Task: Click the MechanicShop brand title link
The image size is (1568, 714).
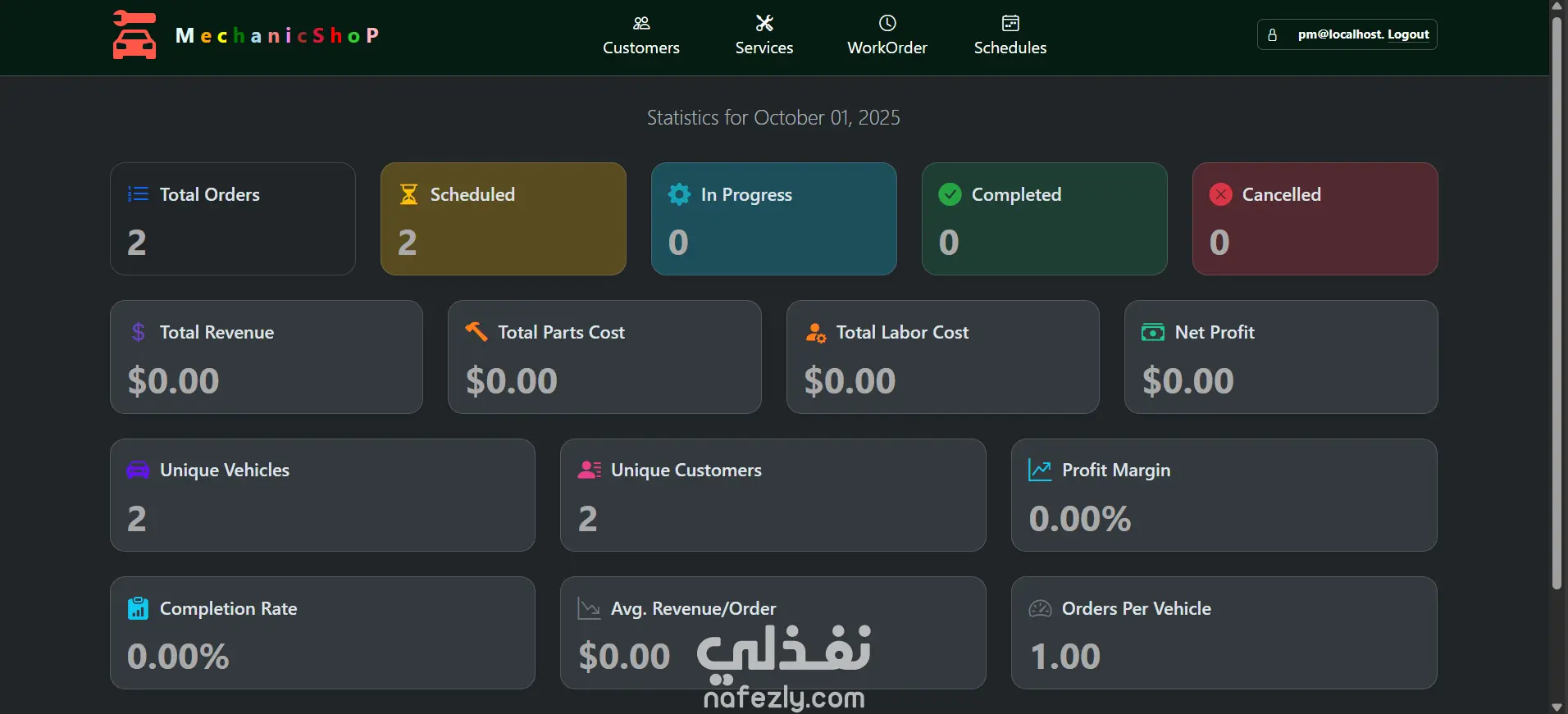Action: pyautogui.click(x=277, y=35)
